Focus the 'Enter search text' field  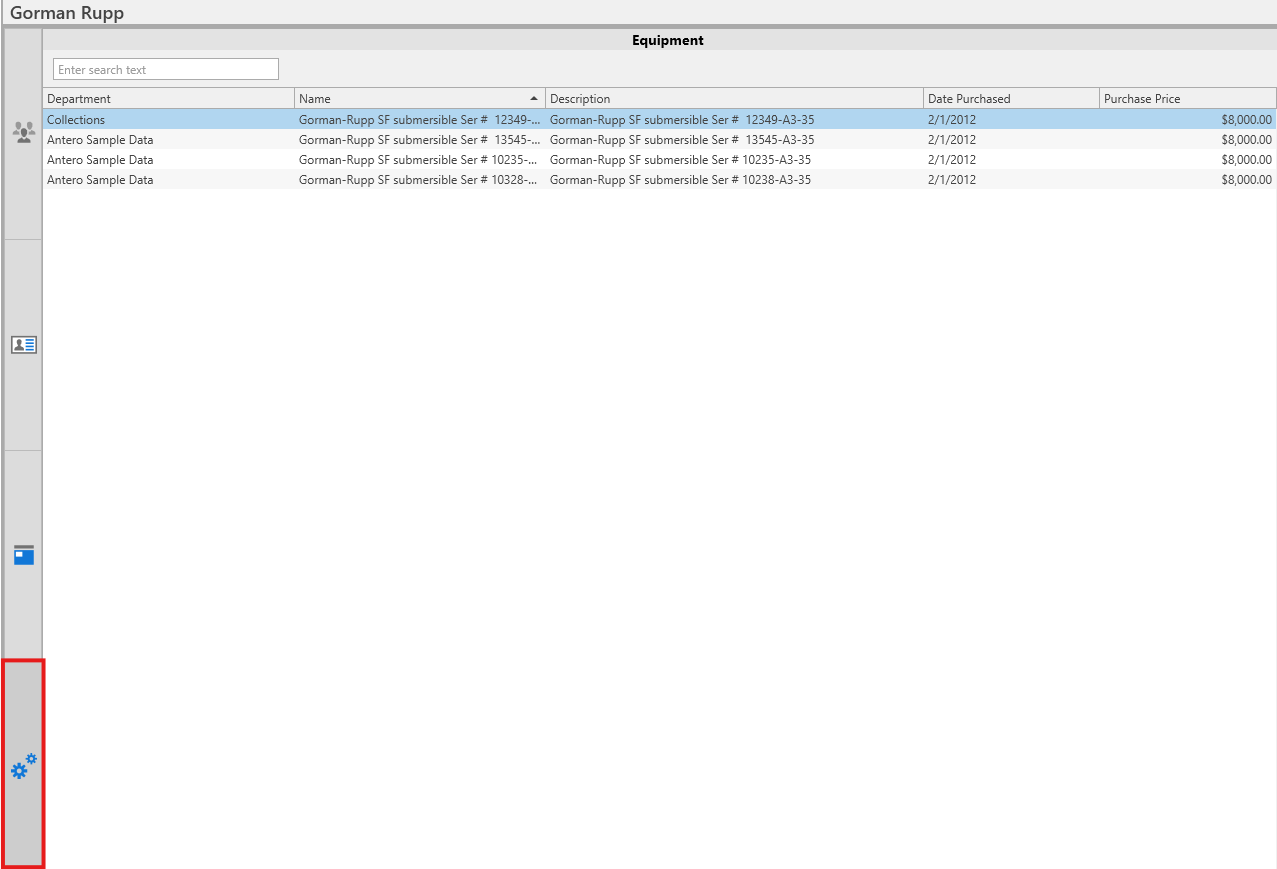tap(166, 69)
